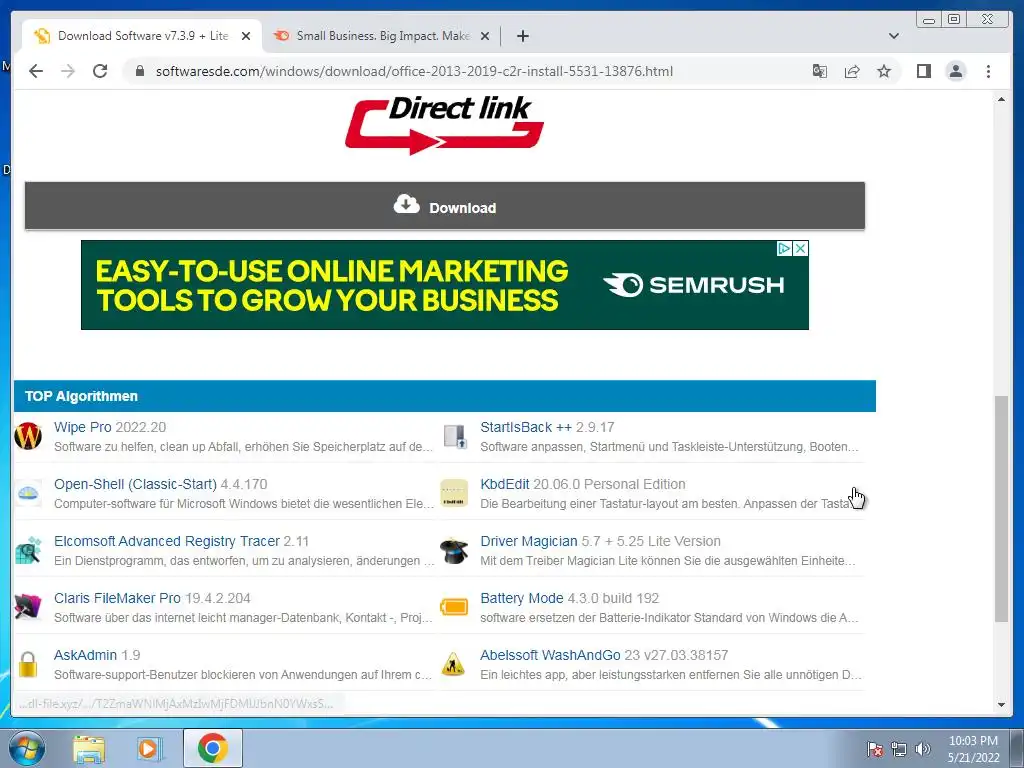
Task: Click the forward navigation arrow
Action: pos(68,71)
